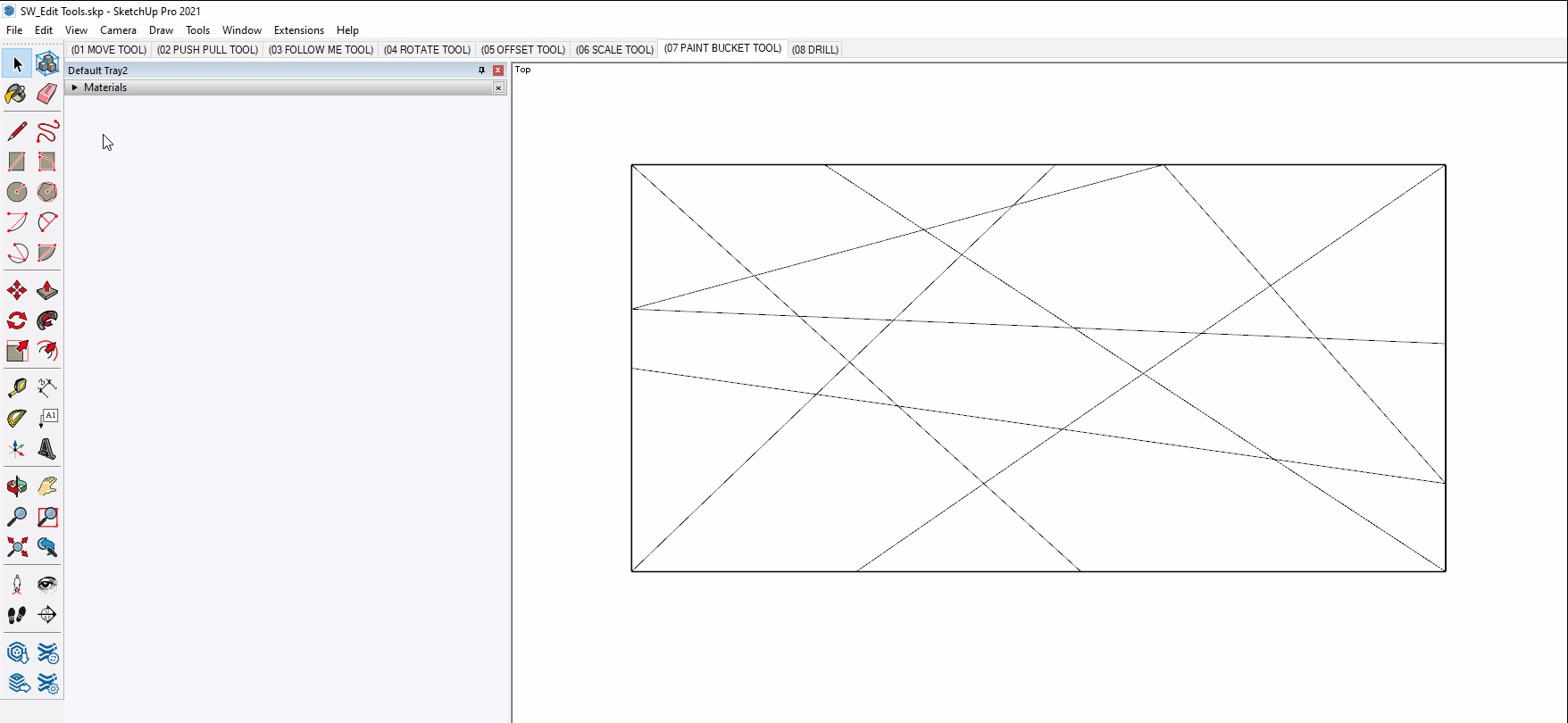Choose the Walk footprints tool

pos(17,615)
